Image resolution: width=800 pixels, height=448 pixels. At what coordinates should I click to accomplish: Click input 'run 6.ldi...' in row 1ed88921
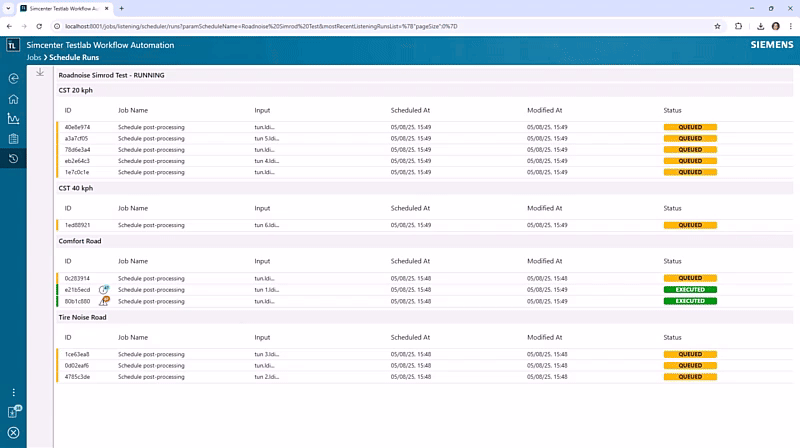pos(266,225)
